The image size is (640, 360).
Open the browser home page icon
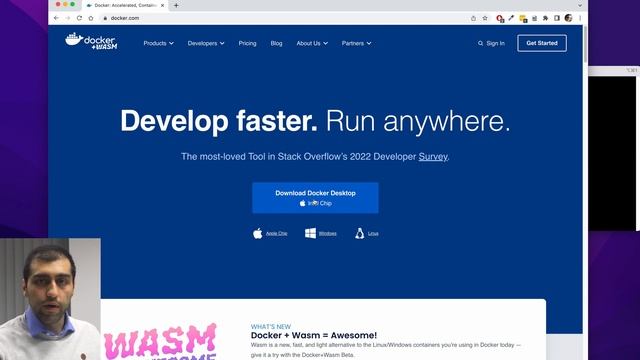(91, 18)
